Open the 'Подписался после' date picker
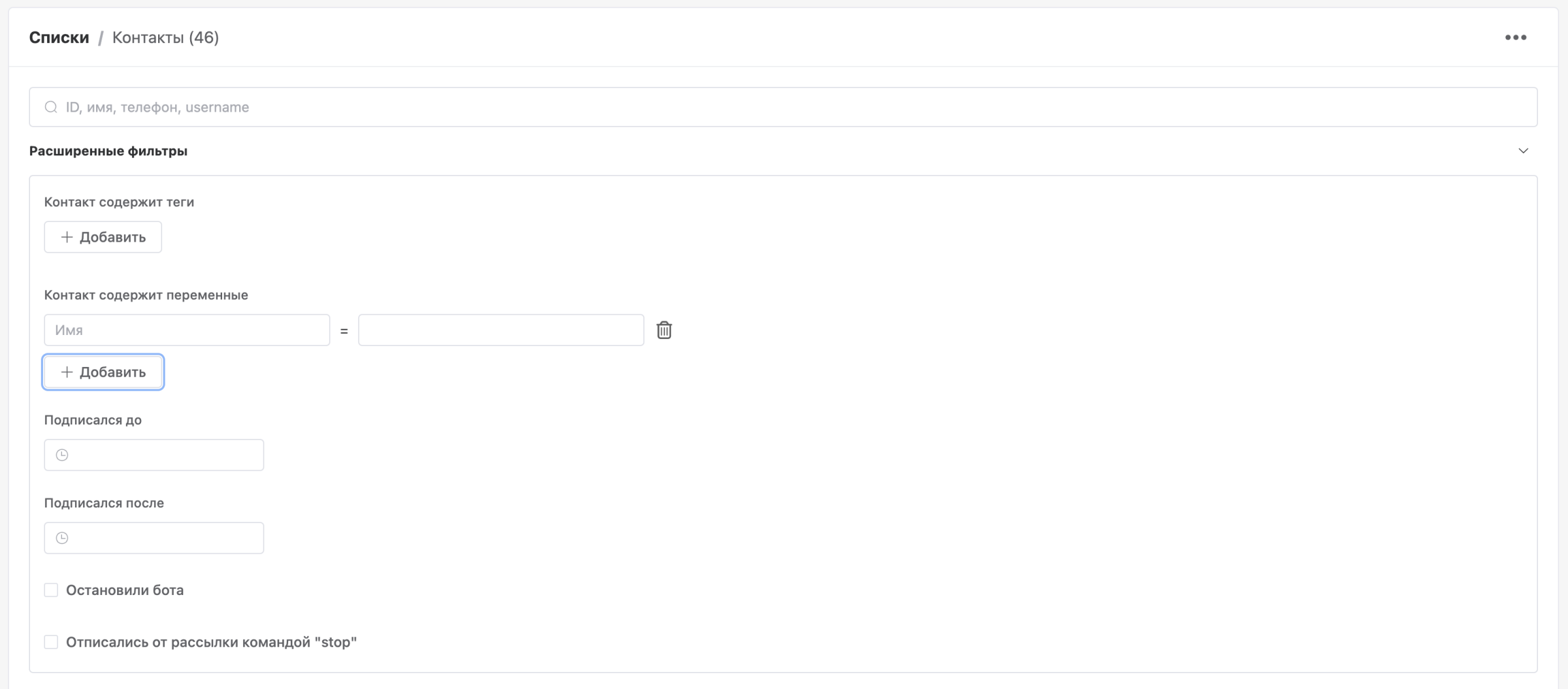 click(154, 538)
